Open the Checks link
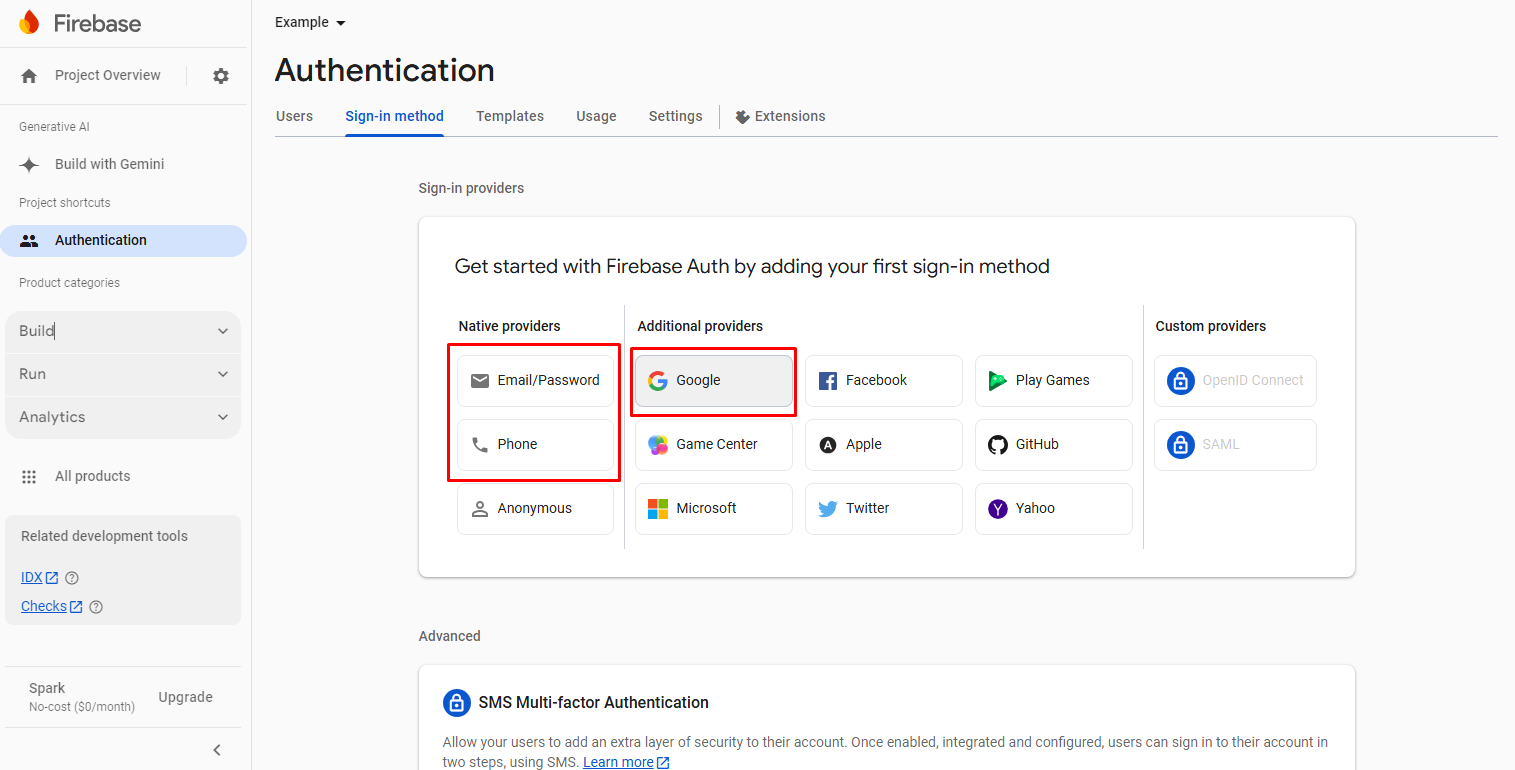 click(x=52, y=607)
